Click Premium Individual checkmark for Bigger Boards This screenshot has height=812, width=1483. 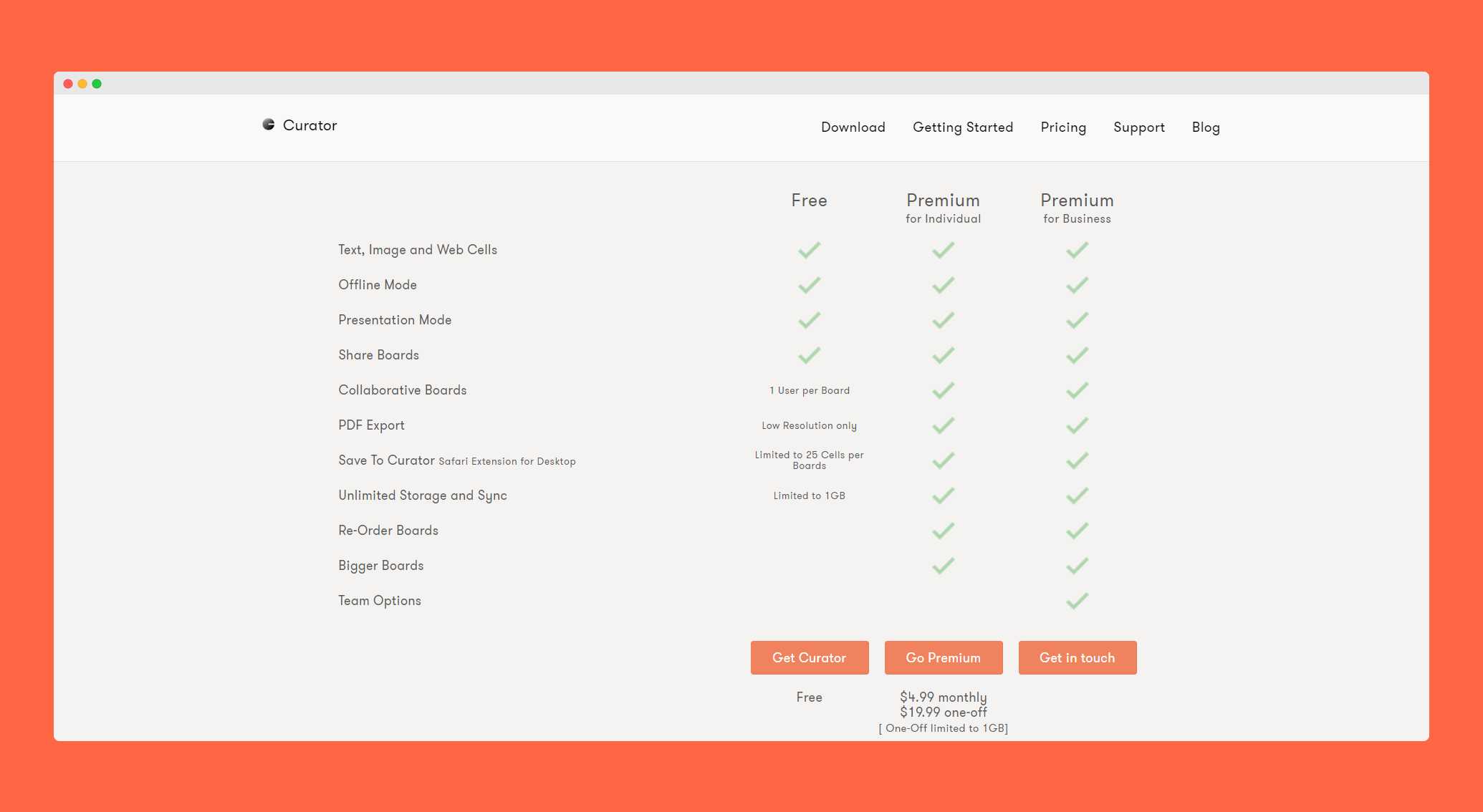tap(944, 566)
